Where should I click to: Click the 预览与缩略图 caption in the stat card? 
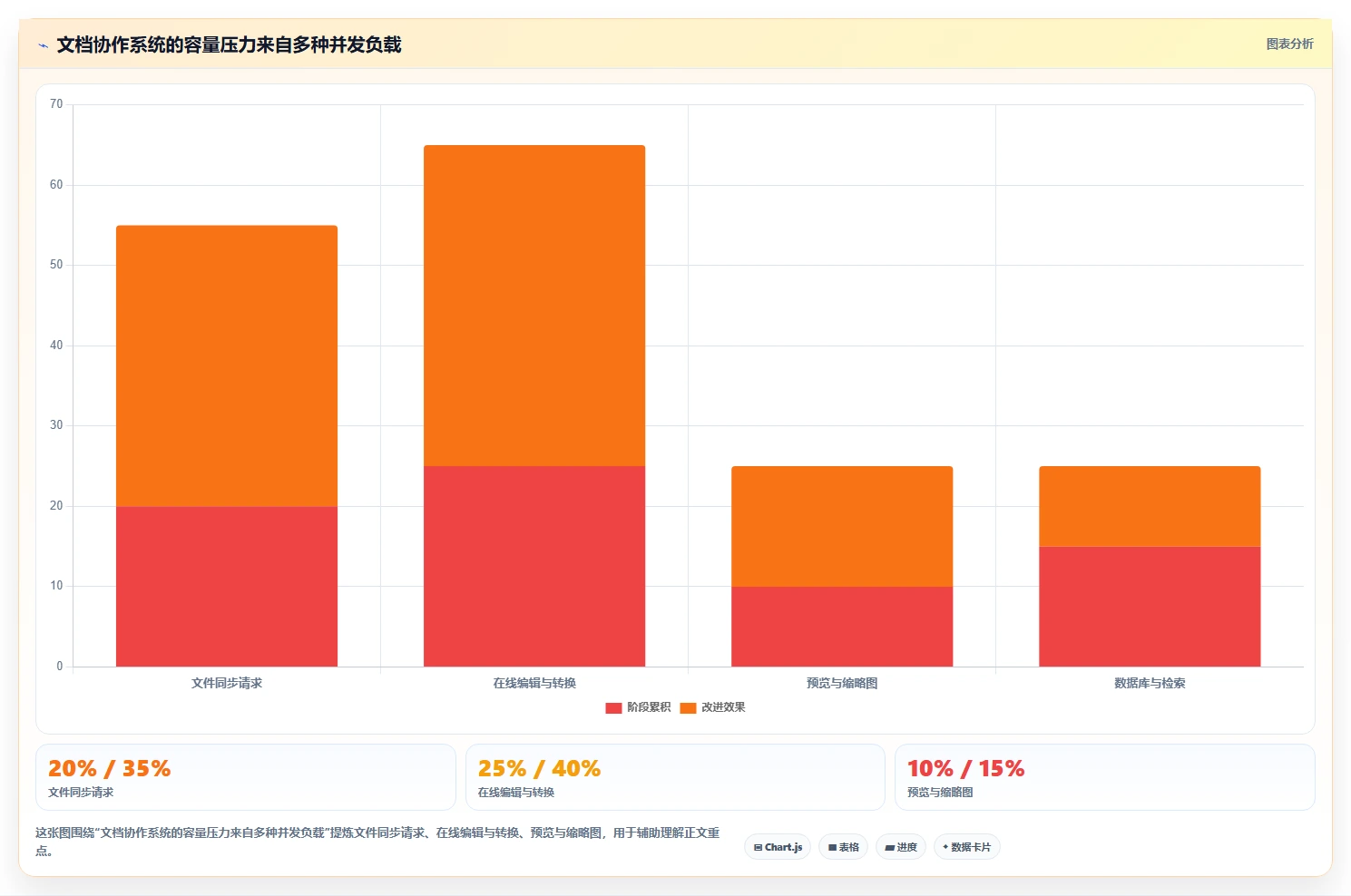pos(940,793)
